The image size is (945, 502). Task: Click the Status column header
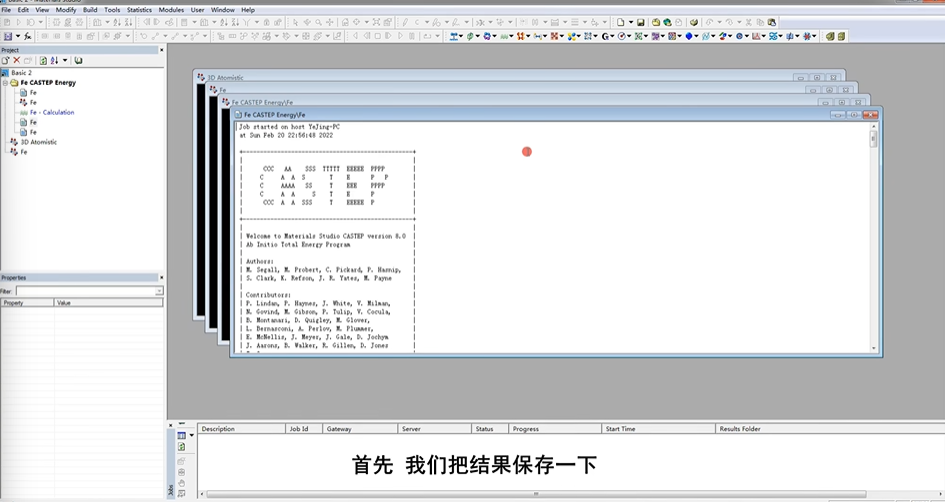coord(490,428)
